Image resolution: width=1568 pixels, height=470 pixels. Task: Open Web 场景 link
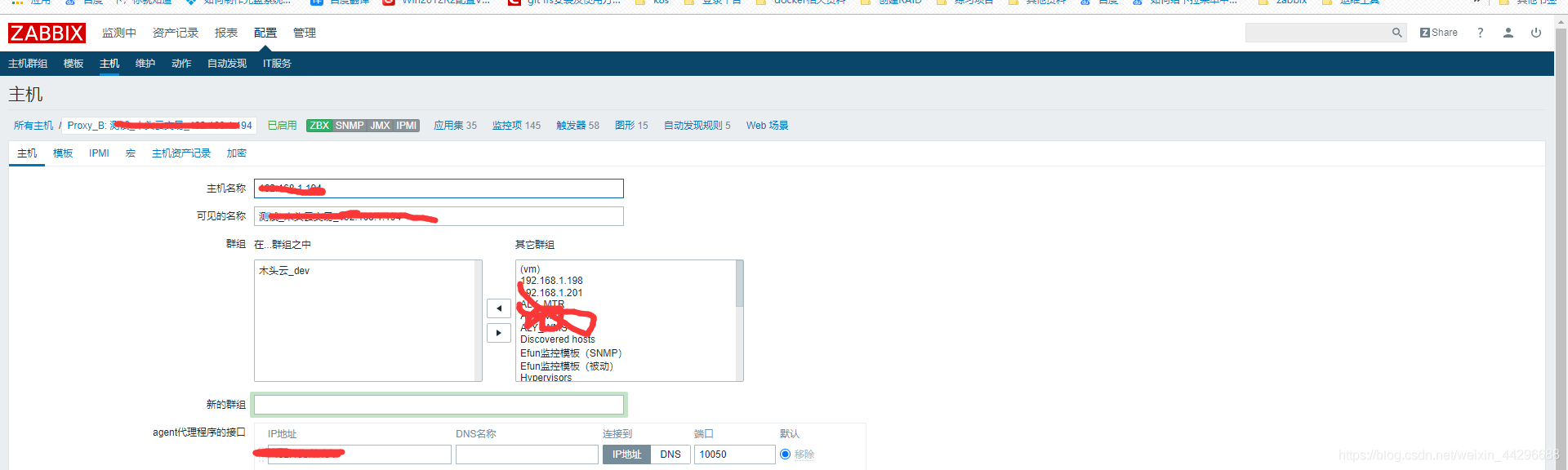coord(767,126)
